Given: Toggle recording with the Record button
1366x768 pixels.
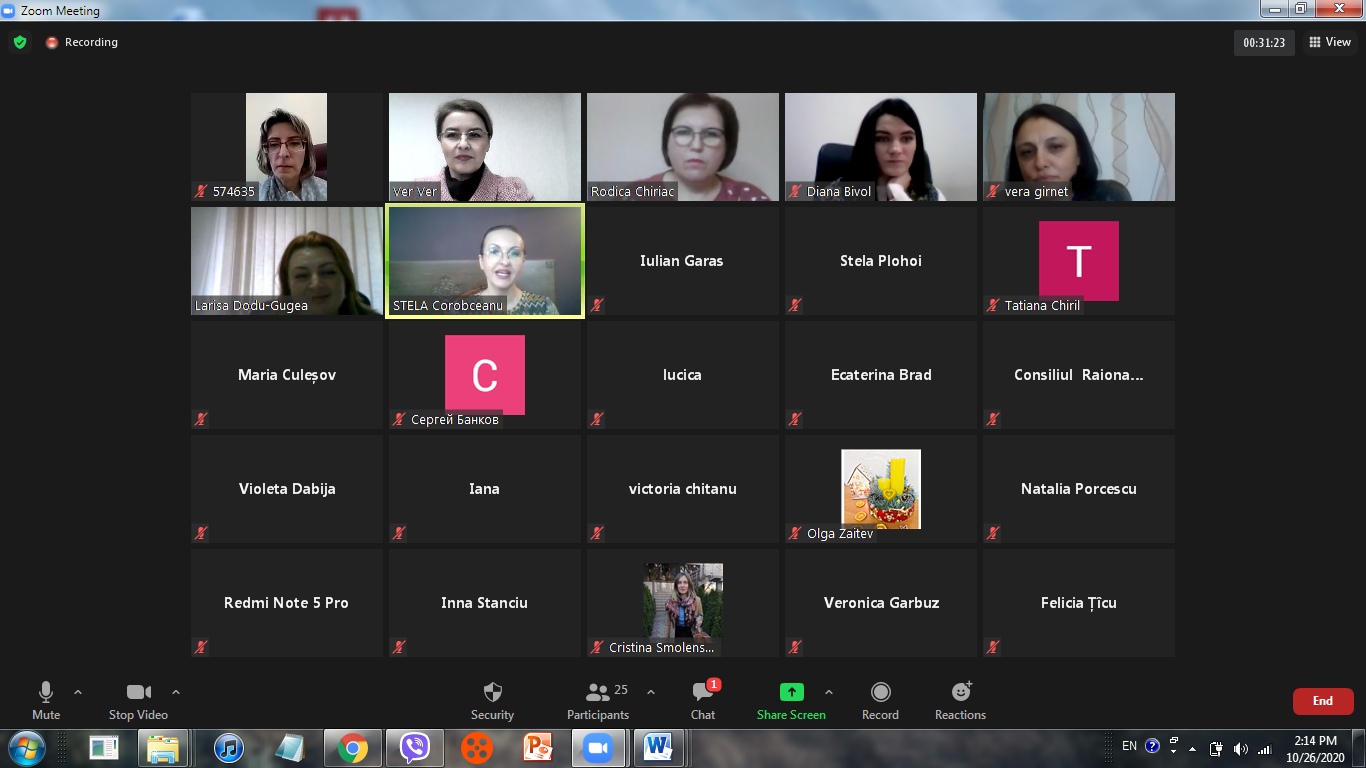Looking at the screenshot, I should coord(880,693).
